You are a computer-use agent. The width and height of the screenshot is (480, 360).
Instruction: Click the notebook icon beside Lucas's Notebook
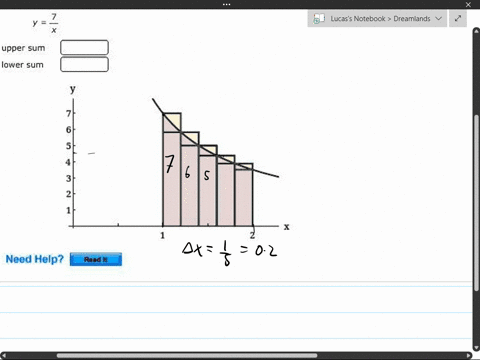pos(319,19)
